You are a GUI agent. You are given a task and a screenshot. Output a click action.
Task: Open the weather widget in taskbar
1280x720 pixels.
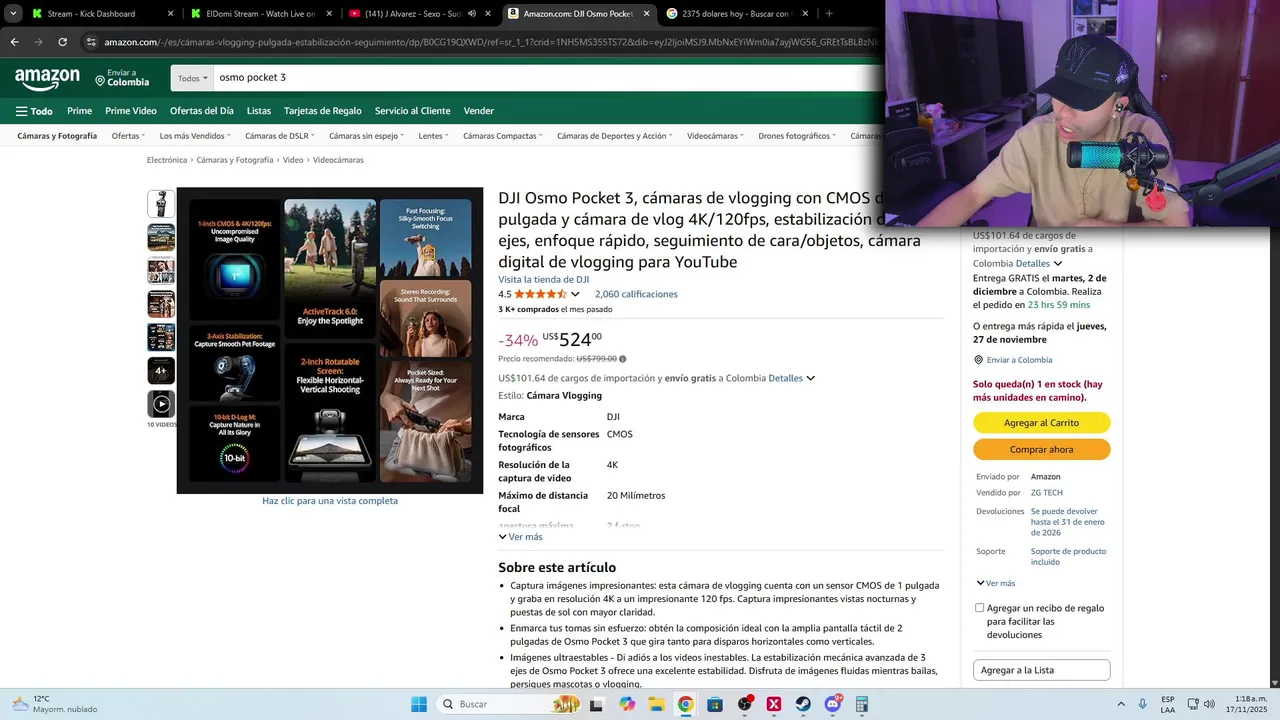click(56, 704)
